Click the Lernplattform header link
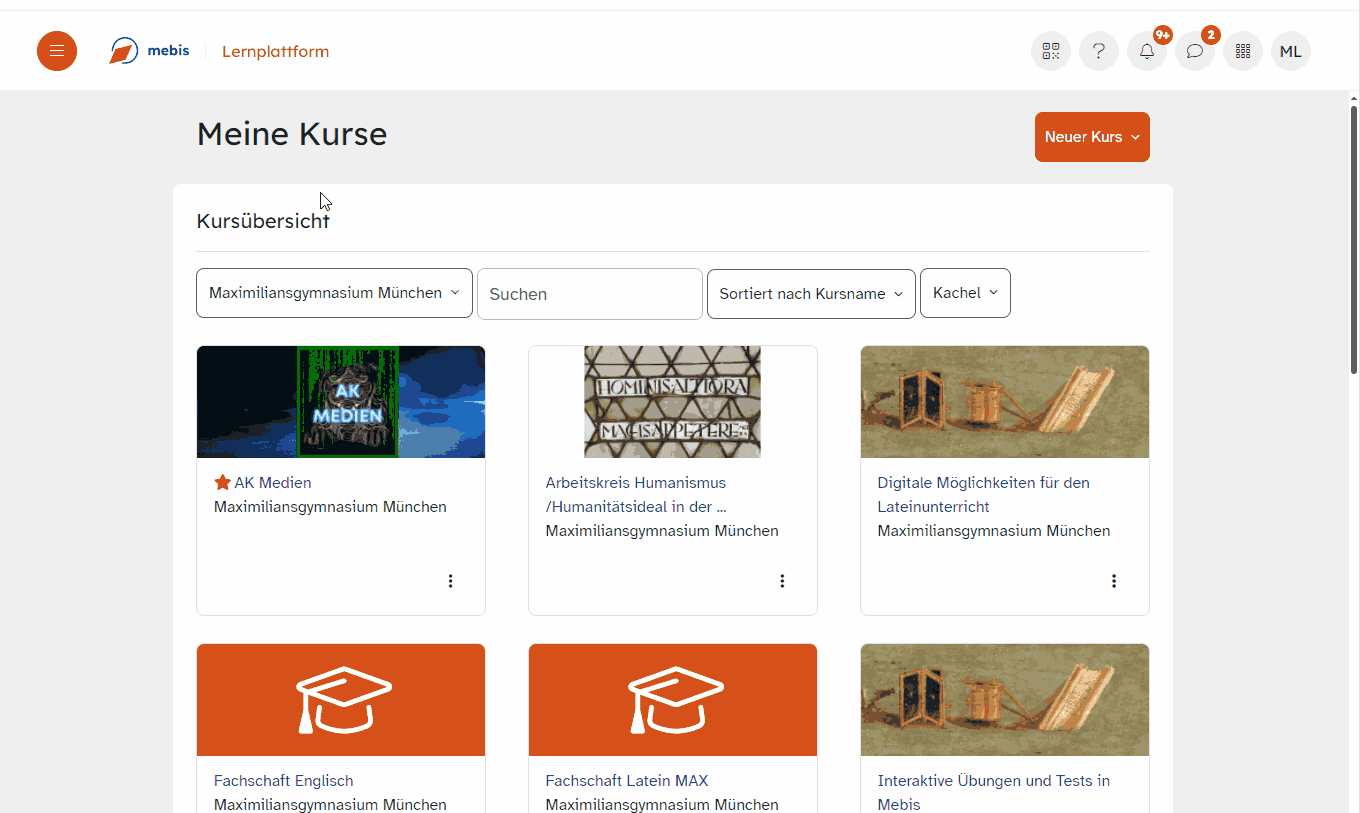 click(275, 51)
